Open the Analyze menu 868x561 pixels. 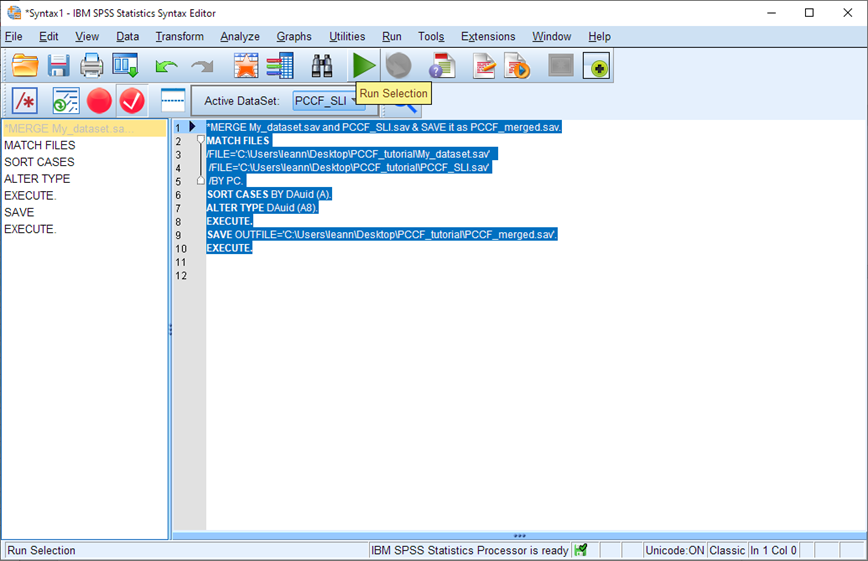tap(240, 37)
